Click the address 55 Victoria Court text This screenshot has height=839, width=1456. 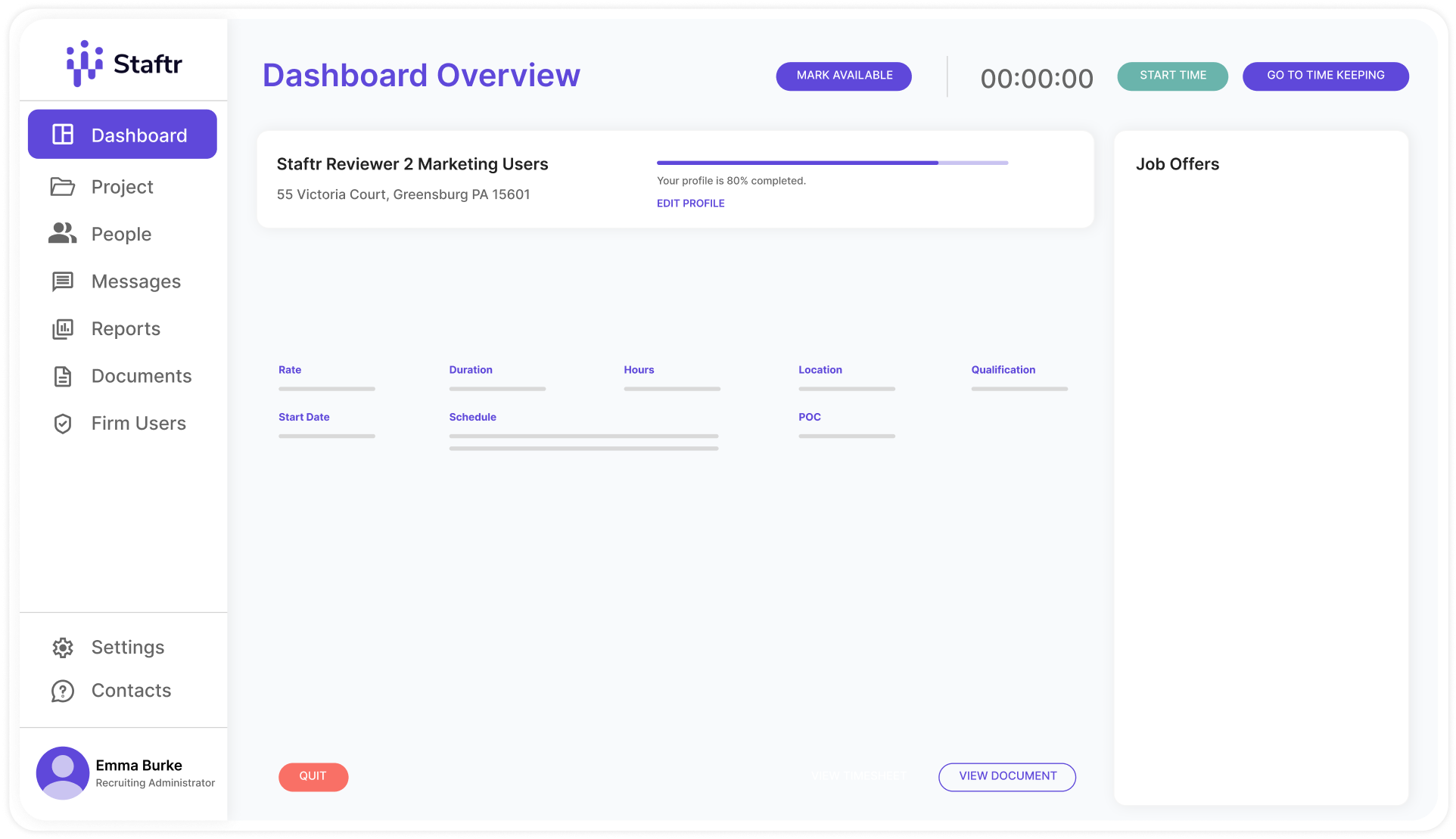[403, 194]
